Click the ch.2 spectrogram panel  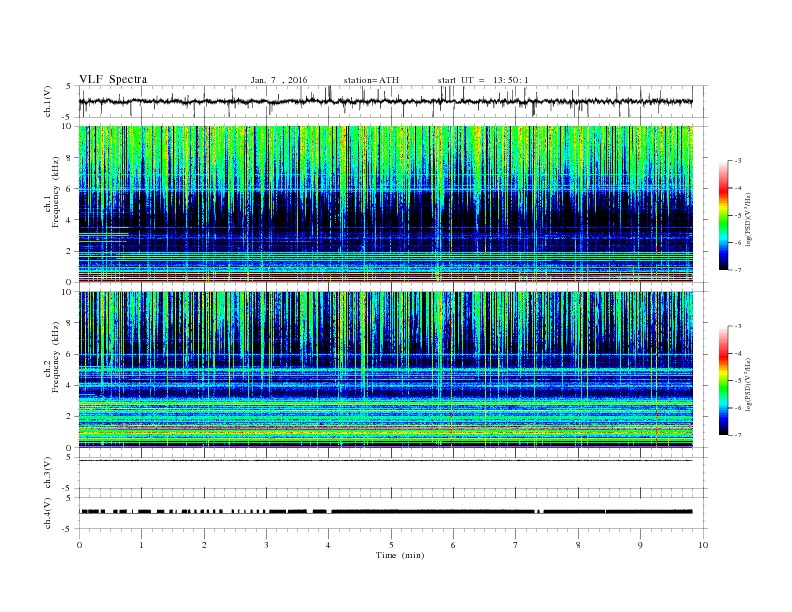click(x=386, y=370)
